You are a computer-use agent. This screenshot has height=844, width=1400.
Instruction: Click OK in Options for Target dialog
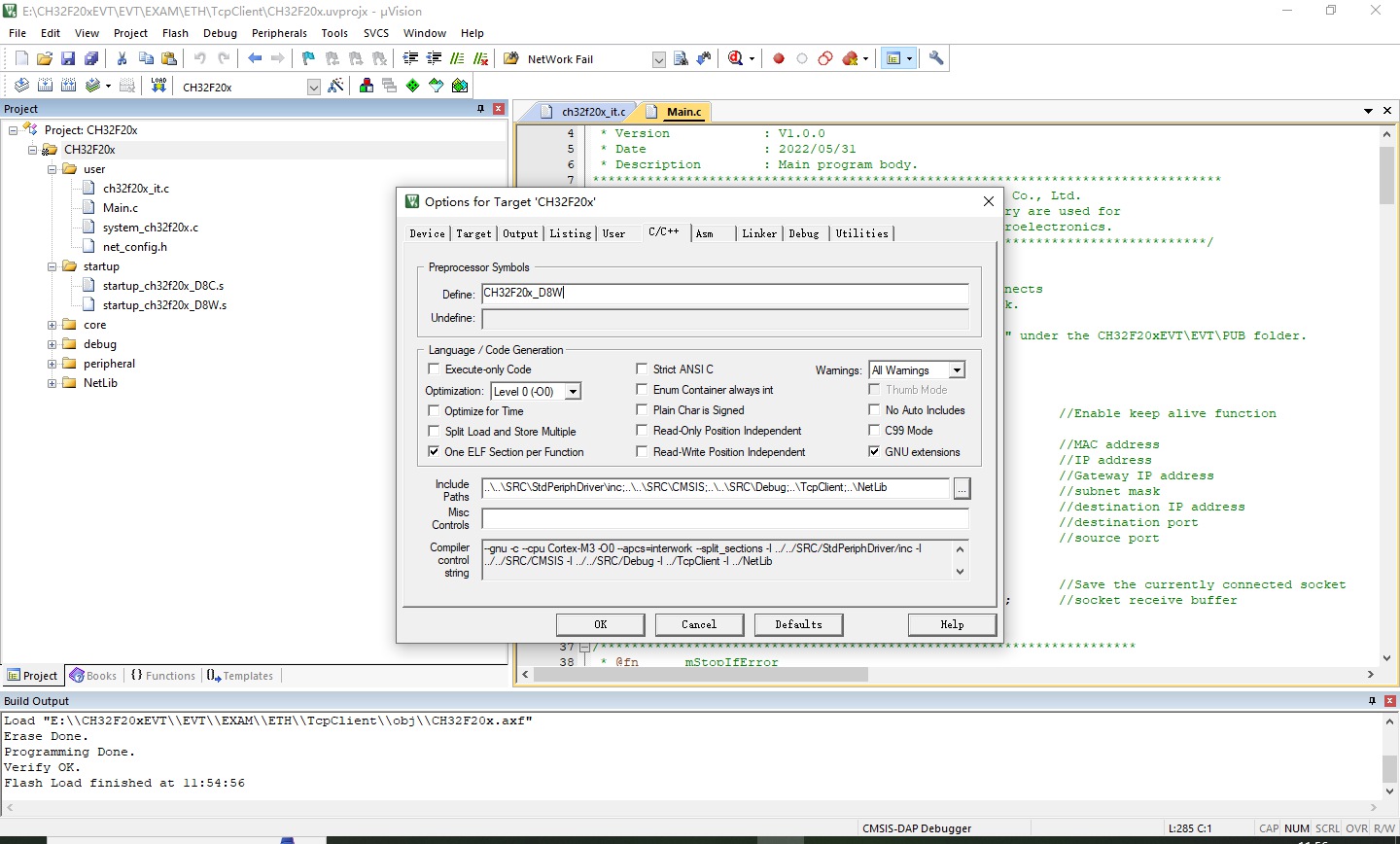[x=600, y=624]
